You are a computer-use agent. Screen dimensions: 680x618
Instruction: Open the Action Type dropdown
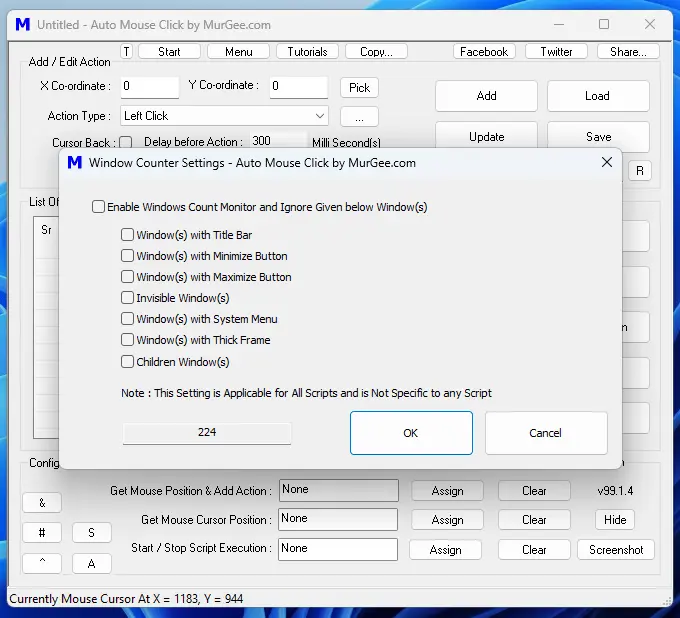224,116
